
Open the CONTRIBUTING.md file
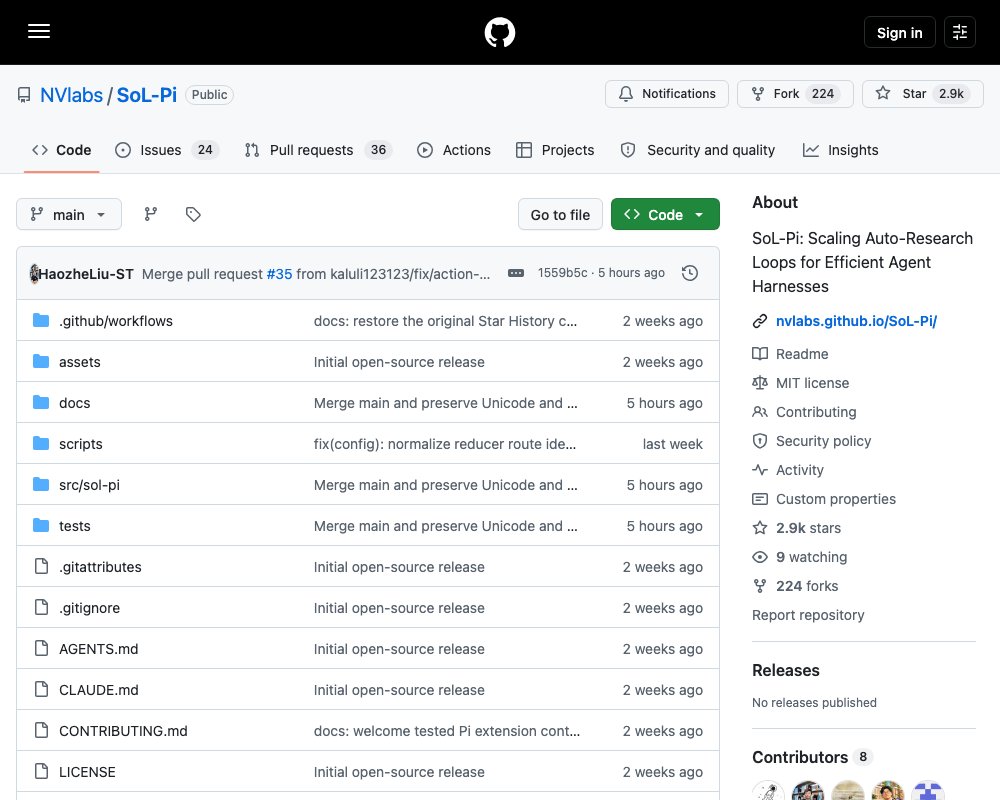click(123, 731)
